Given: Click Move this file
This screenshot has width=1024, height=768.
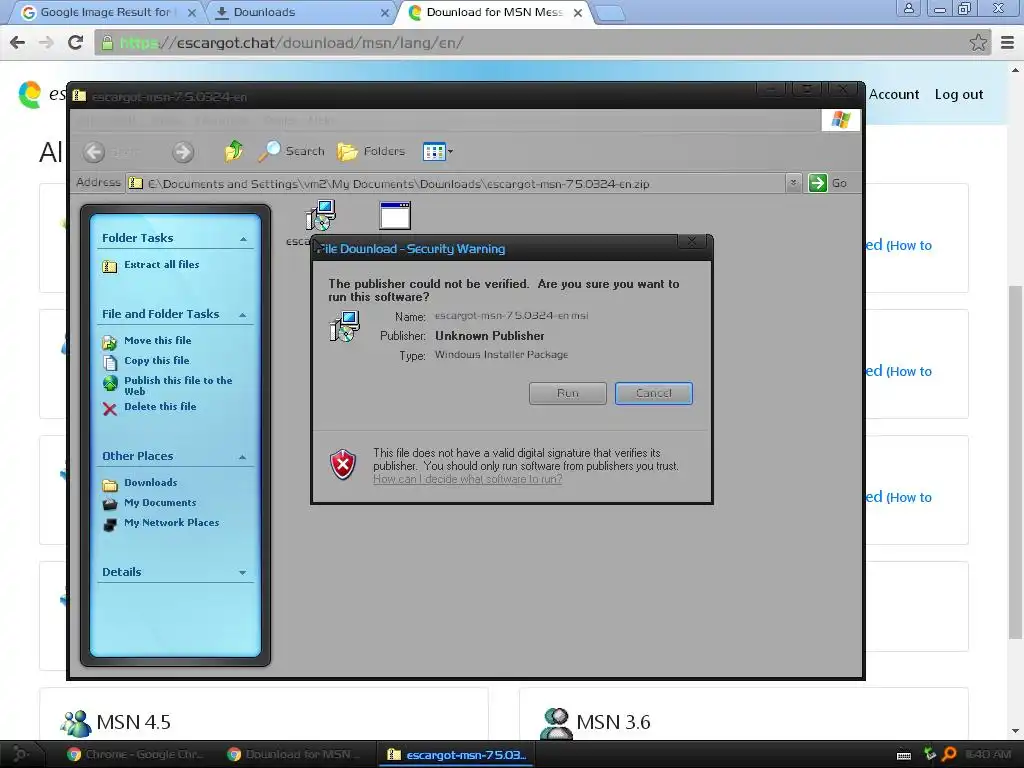Looking at the screenshot, I should click(157, 340).
